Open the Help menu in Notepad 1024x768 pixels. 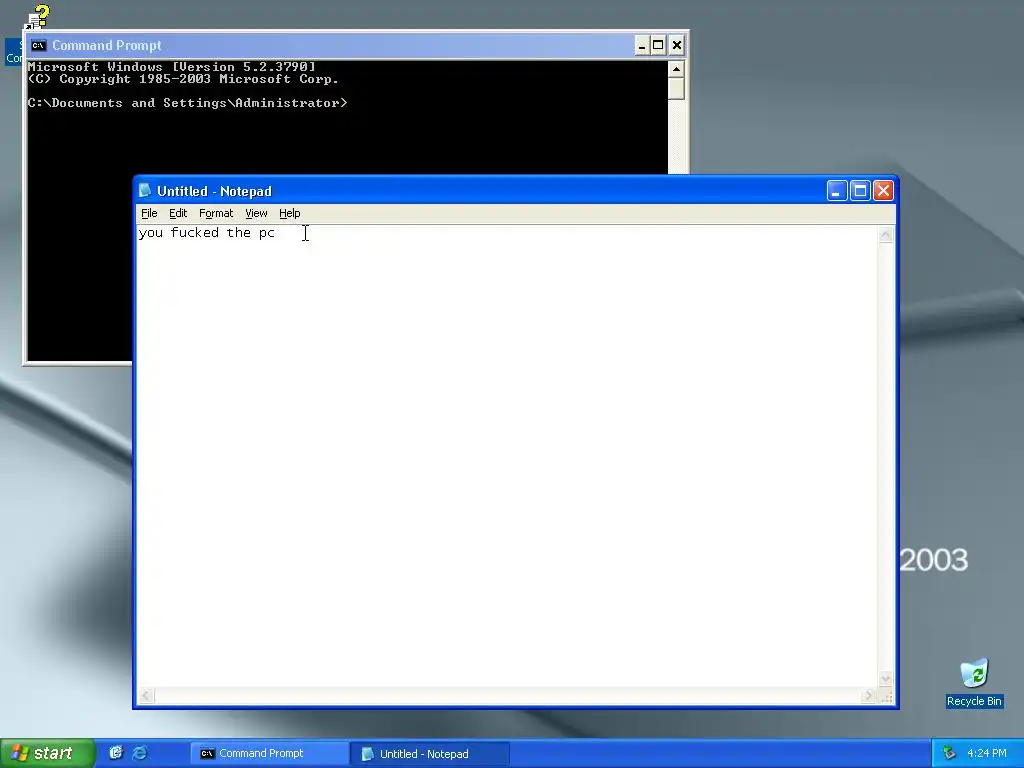tap(289, 214)
